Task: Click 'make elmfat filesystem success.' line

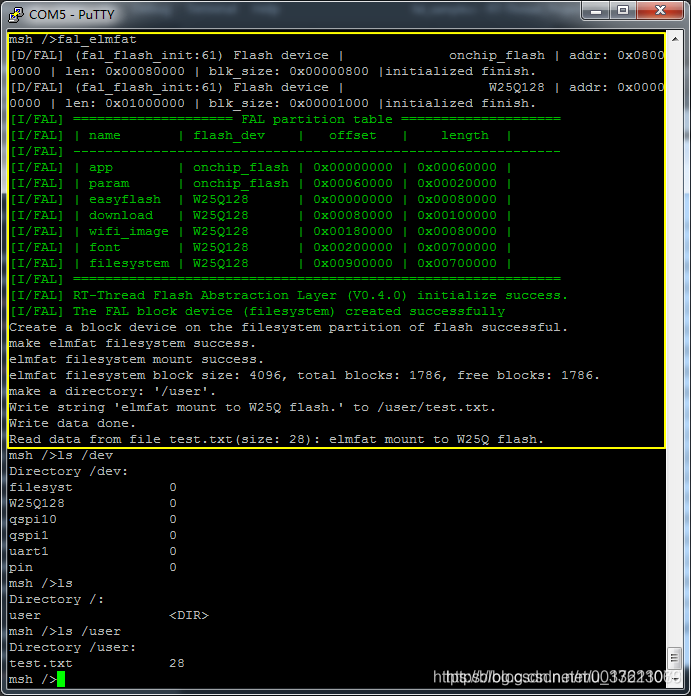Action: point(132,343)
